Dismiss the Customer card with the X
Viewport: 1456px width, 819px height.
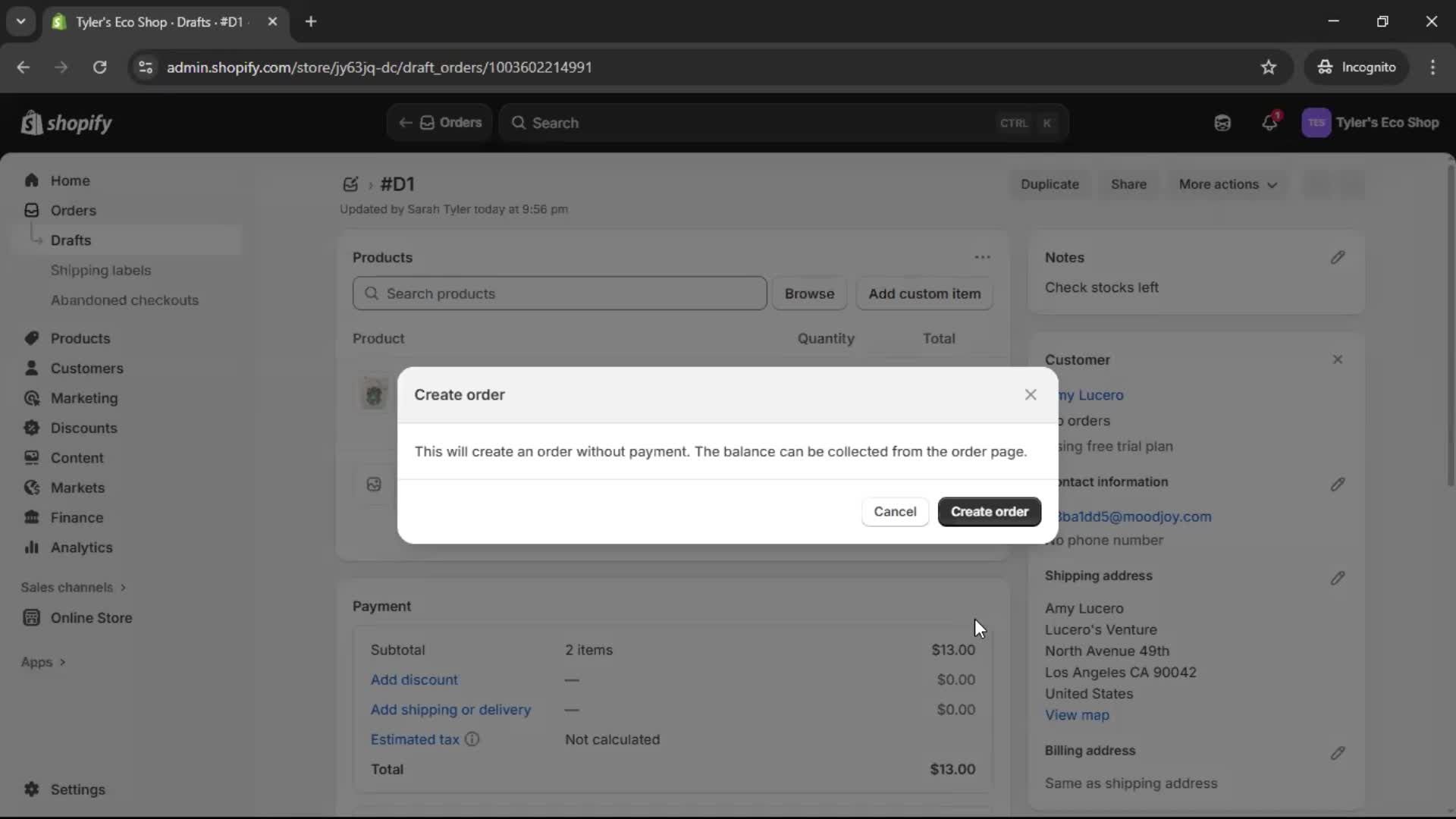(x=1338, y=359)
